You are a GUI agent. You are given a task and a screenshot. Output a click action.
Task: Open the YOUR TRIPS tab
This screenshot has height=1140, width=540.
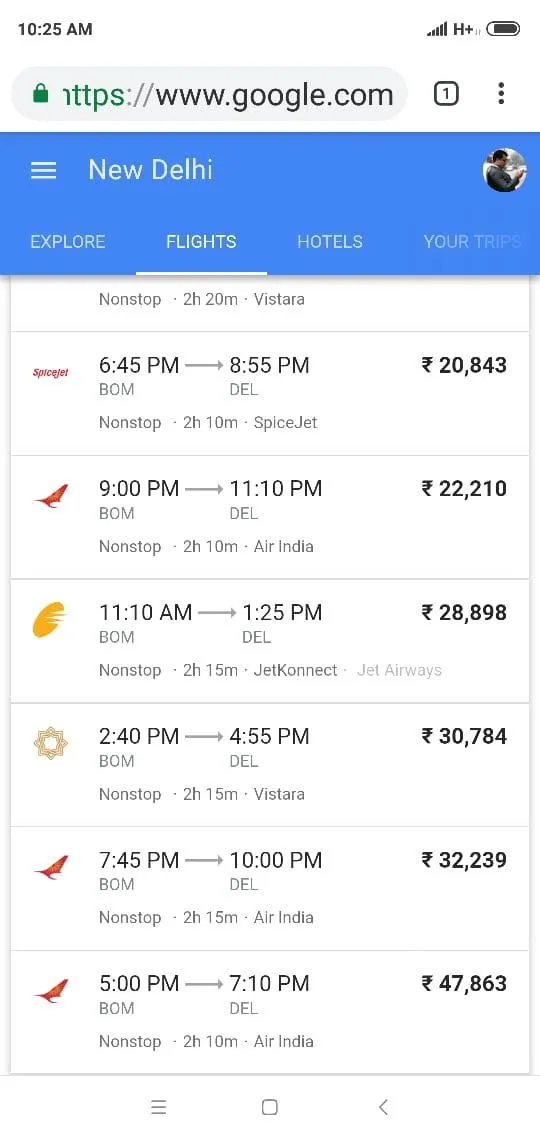pos(472,241)
